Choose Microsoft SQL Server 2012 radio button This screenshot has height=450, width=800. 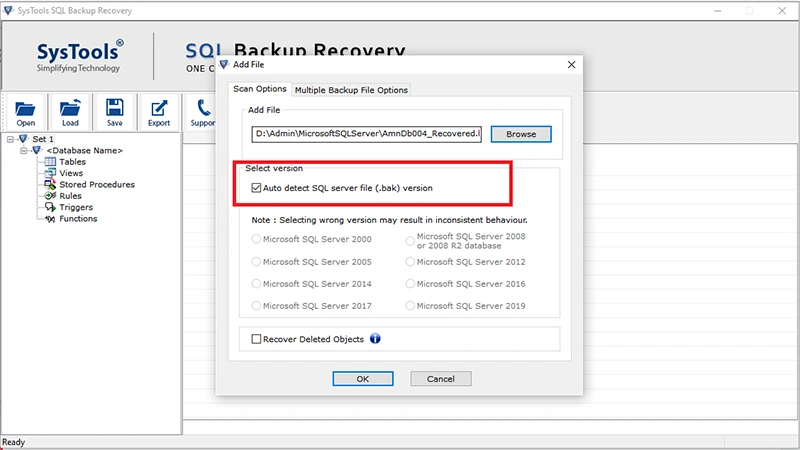coord(410,262)
